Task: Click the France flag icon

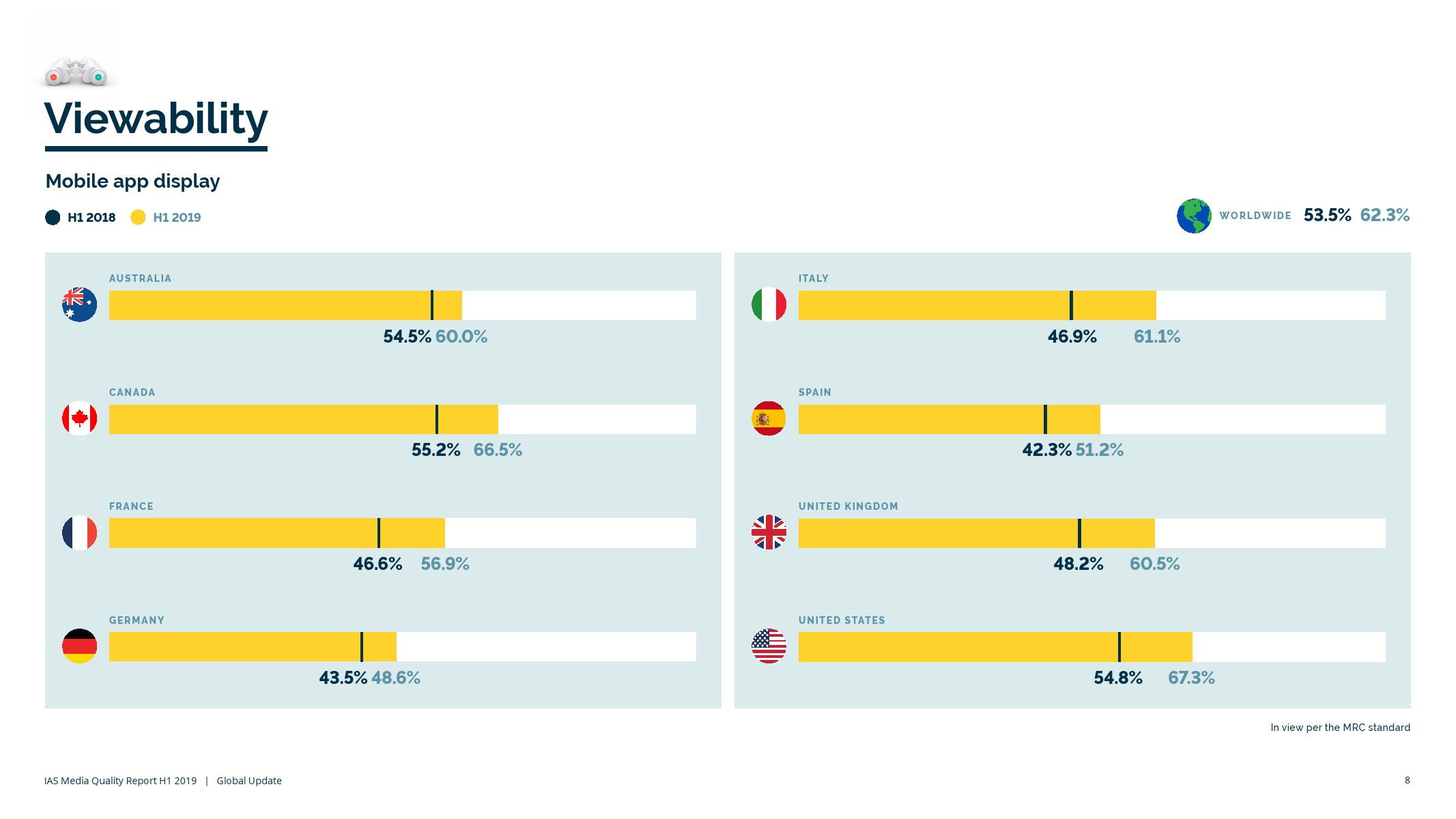Action: [79, 532]
